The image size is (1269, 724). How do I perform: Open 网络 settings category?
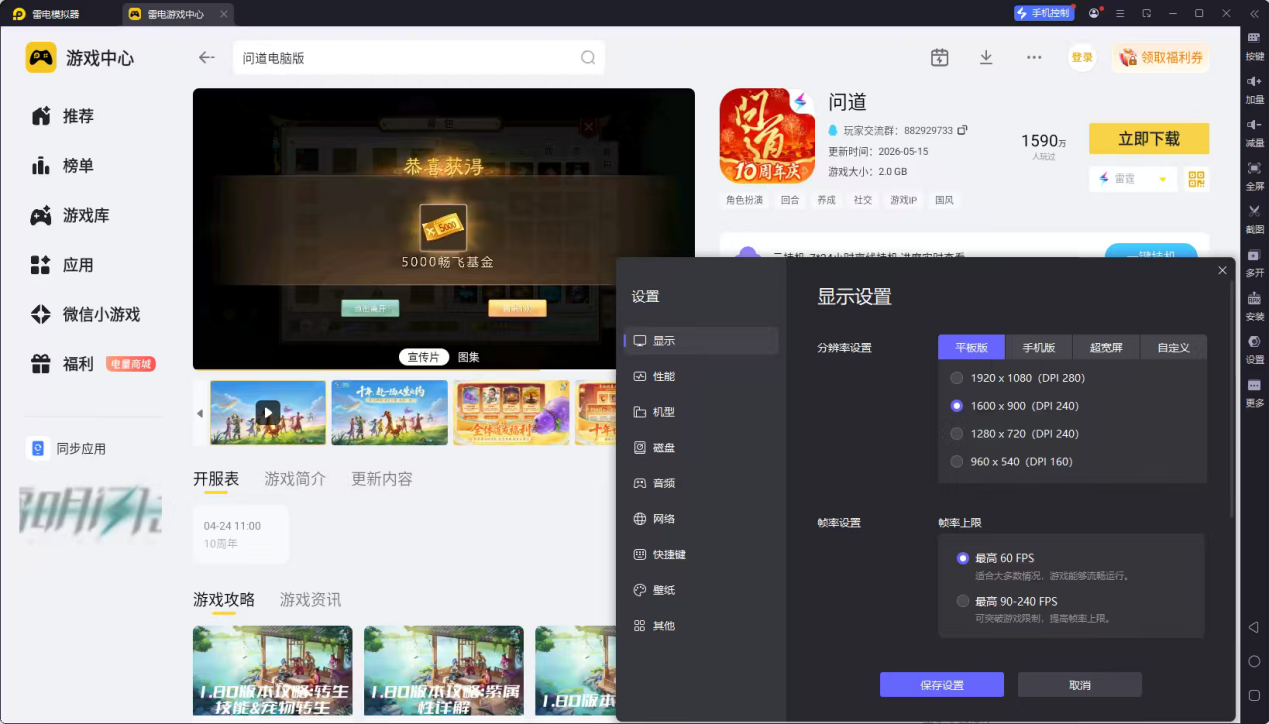tap(701, 519)
